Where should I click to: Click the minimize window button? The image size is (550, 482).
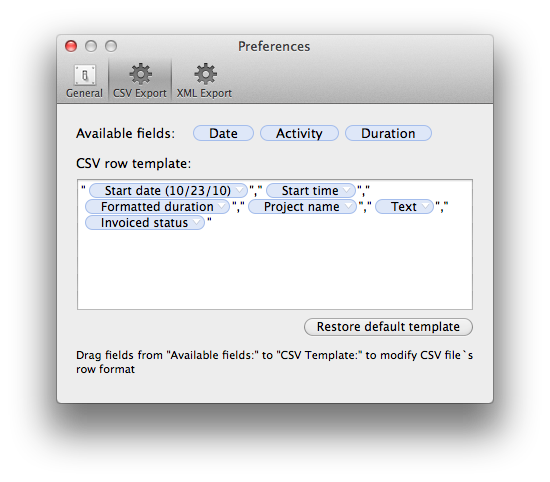[91, 46]
